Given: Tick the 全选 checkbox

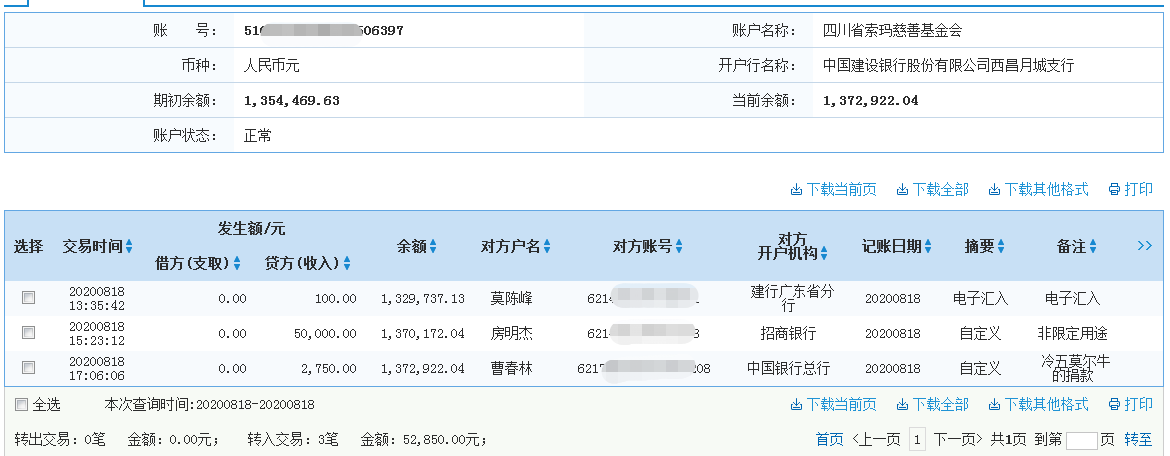Looking at the screenshot, I should (22, 405).
